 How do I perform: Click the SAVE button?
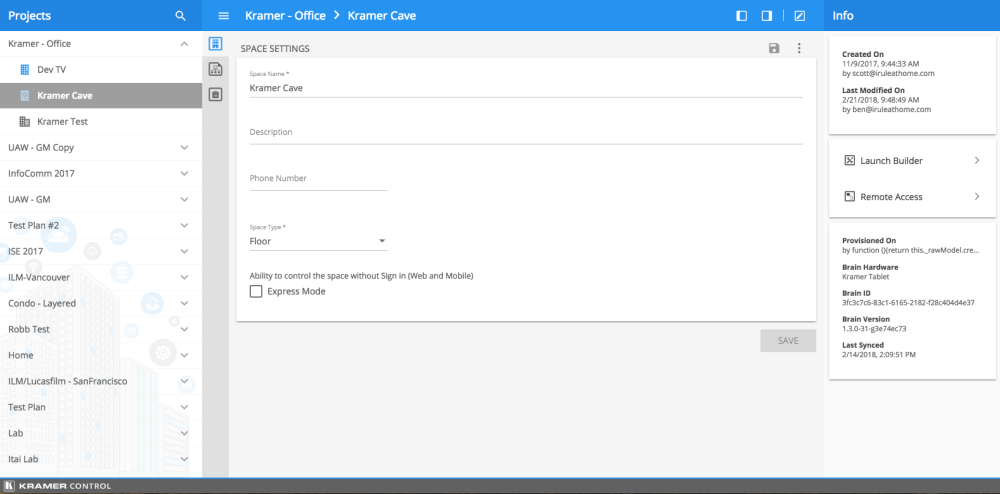[788, 340]
